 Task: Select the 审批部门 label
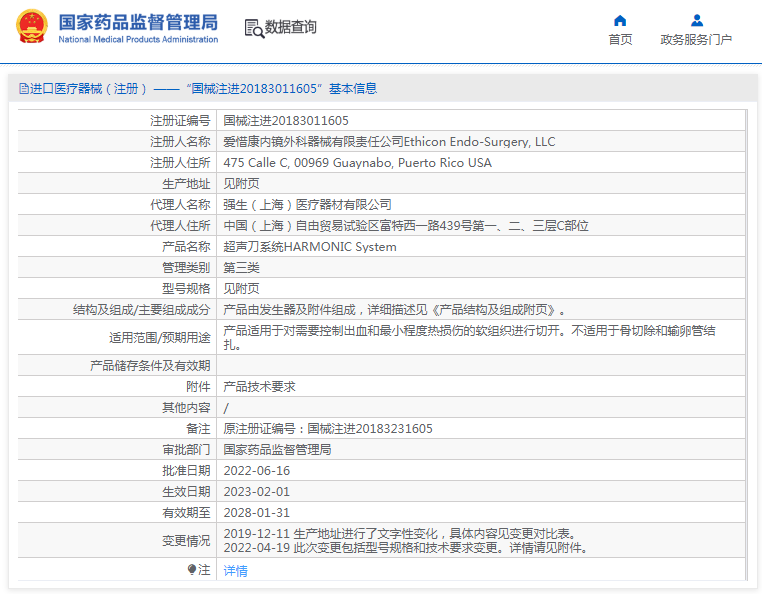[186, 450]
